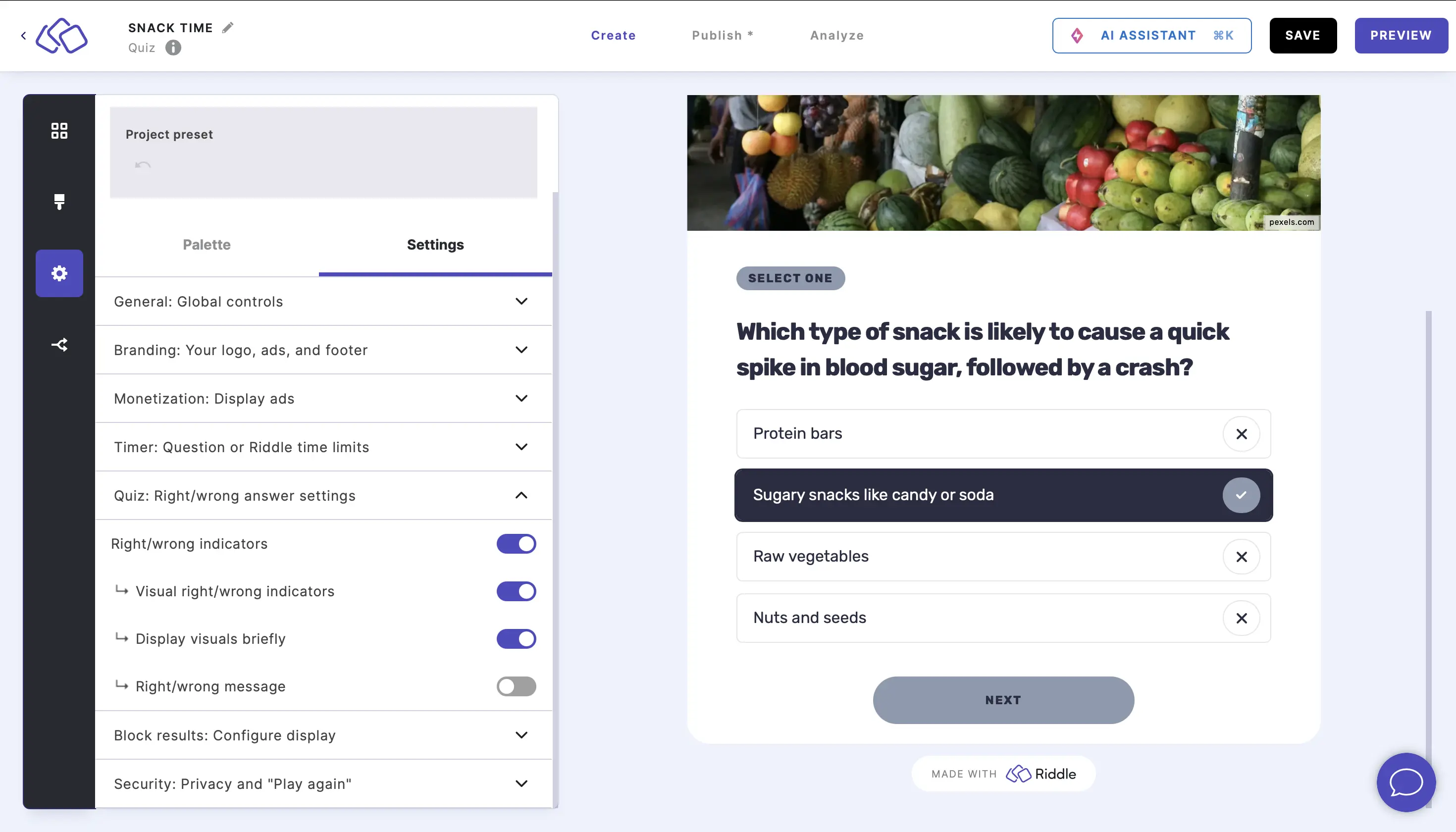Viewport: 1456px width, 832px height.
Task: Enable the Right/wrong message toggle
Action: pos(516,687)
